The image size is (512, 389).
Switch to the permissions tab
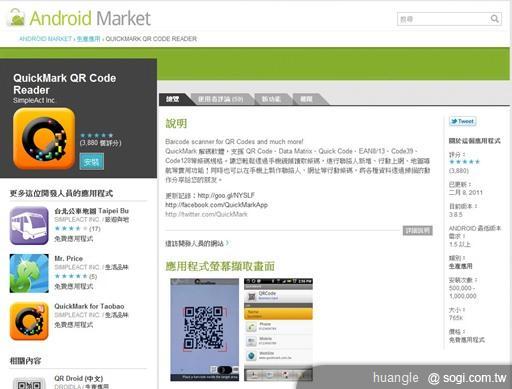pyautogui.click(x=307, y=99)
